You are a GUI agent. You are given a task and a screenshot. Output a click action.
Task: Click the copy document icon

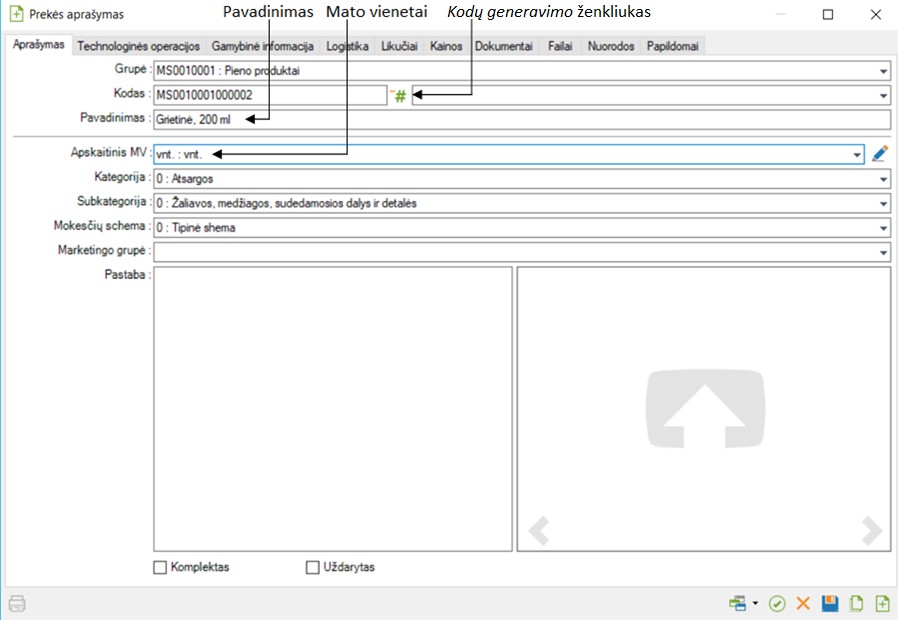coord(856,604)
